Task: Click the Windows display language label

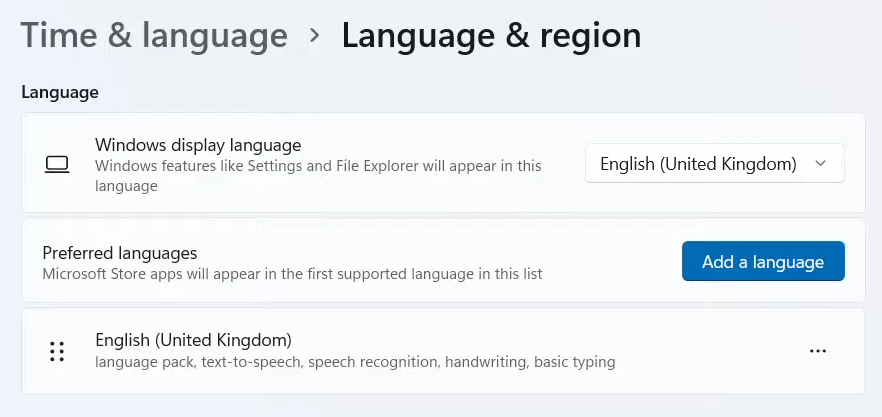Action: coord(198,145)
